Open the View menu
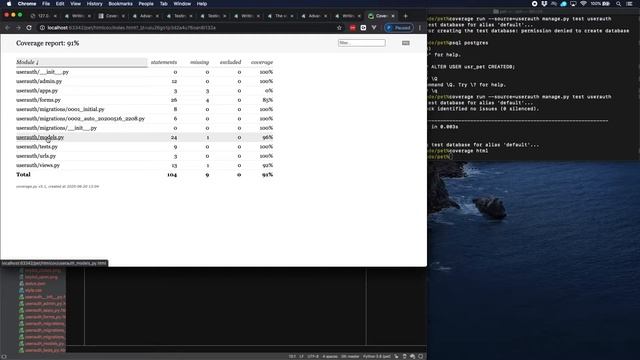 coord(76,4)
